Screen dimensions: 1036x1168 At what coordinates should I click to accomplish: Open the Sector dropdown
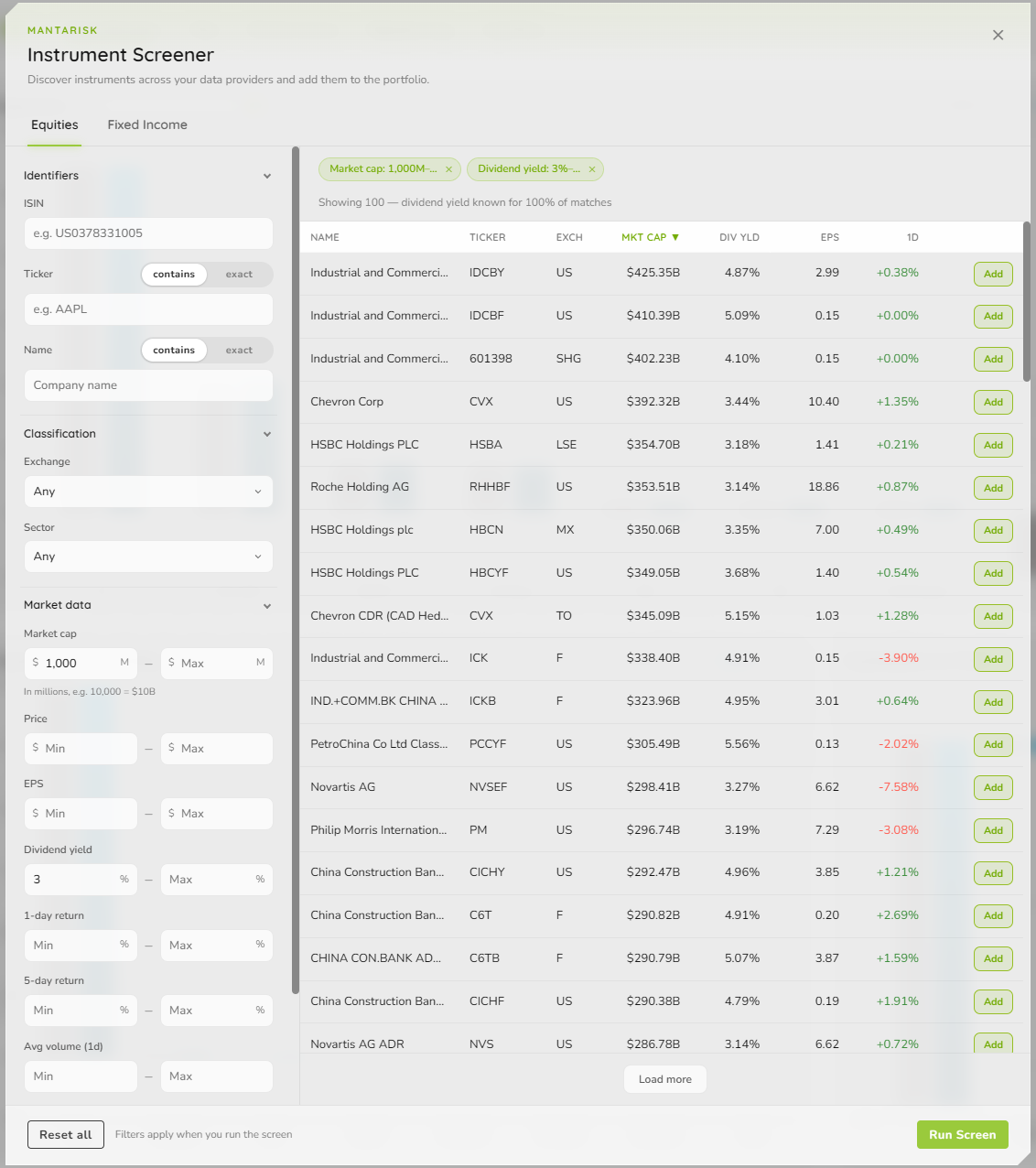pos(148,557)
